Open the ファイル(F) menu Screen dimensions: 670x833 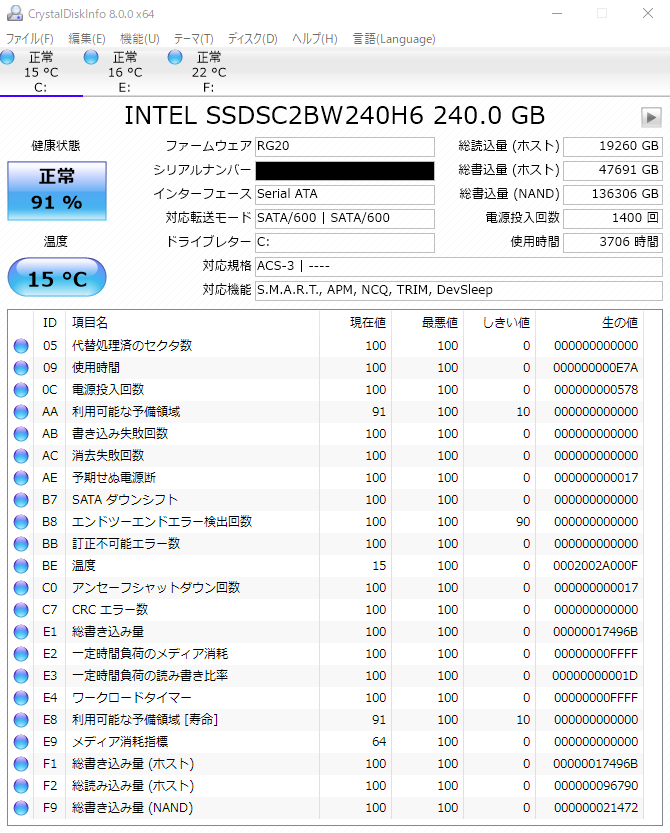point(30,39)
